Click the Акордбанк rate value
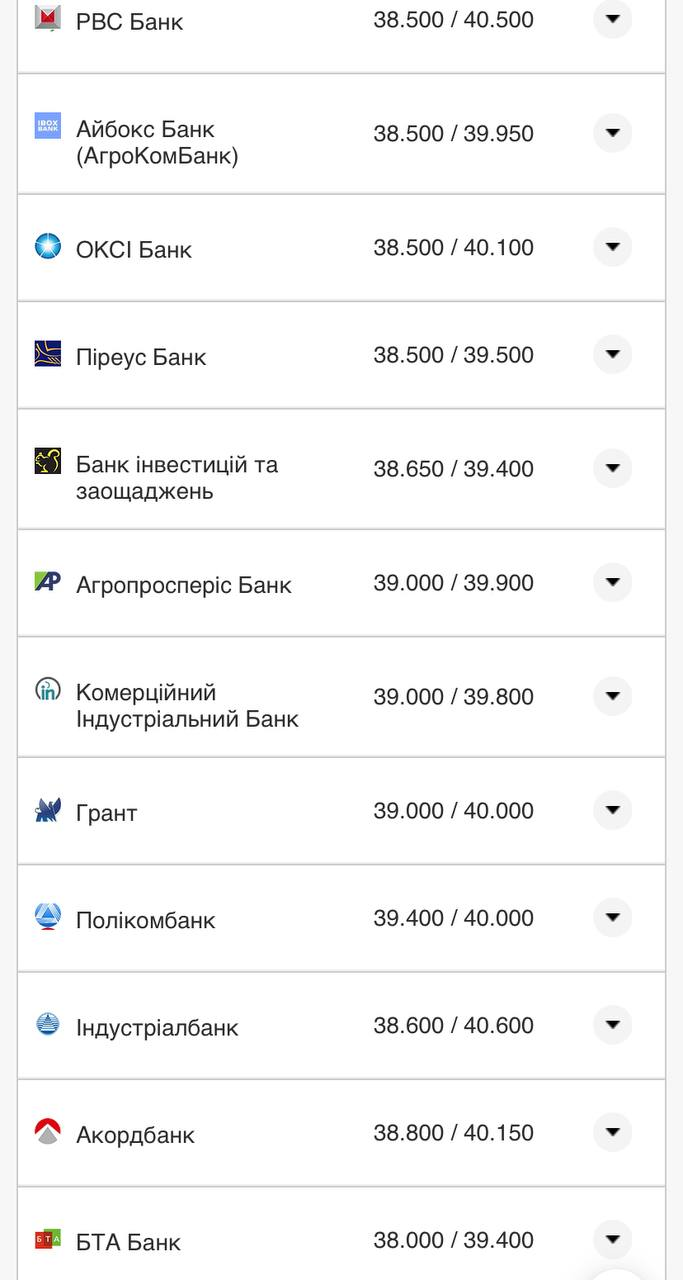Image resolution: width=683 pixels, height=1280 pixels. (453, 1133)
